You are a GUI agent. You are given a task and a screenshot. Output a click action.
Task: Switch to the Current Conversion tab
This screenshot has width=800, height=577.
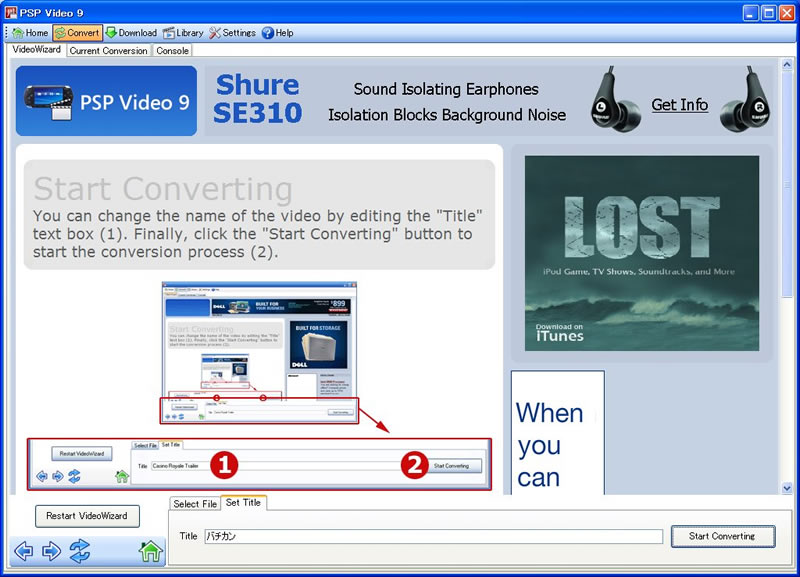108,51
